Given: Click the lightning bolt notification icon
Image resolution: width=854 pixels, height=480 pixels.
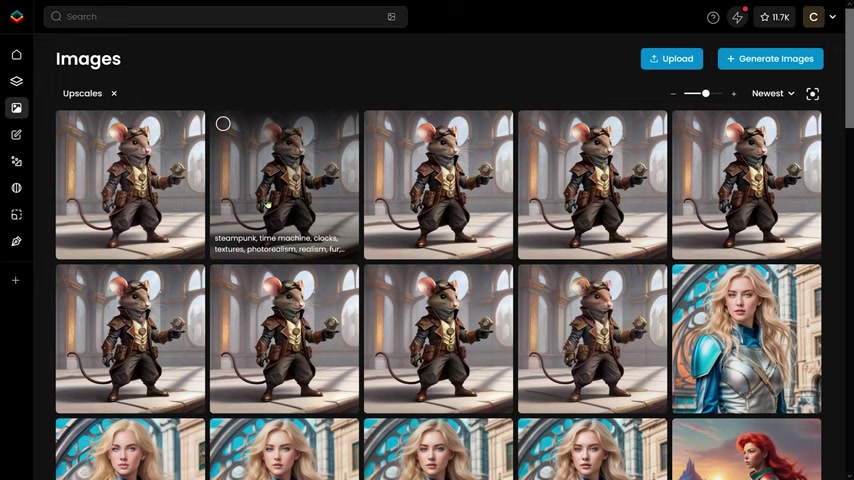Looking at the screenshot, I should pyautogui.click(x=737, y=17).
